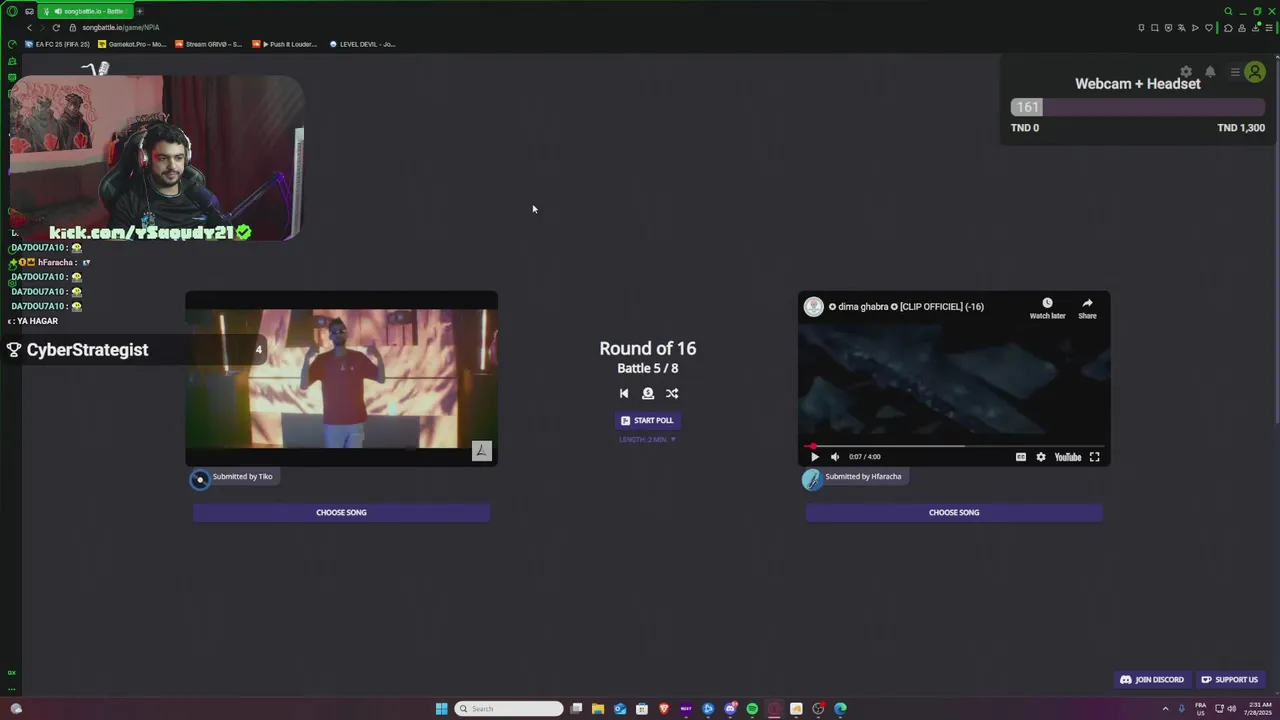
Task: Click the translate icon in browser toolbar
Action: click(1181, 27)
